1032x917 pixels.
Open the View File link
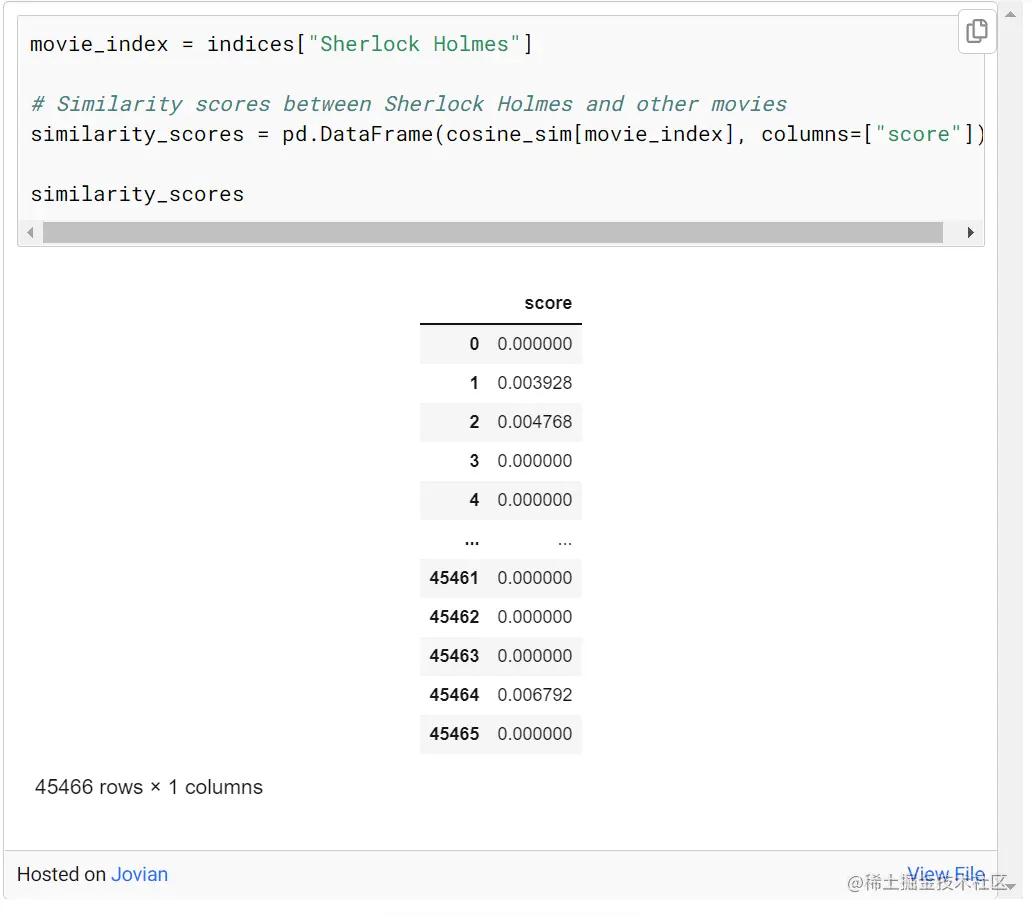[946, 874]
